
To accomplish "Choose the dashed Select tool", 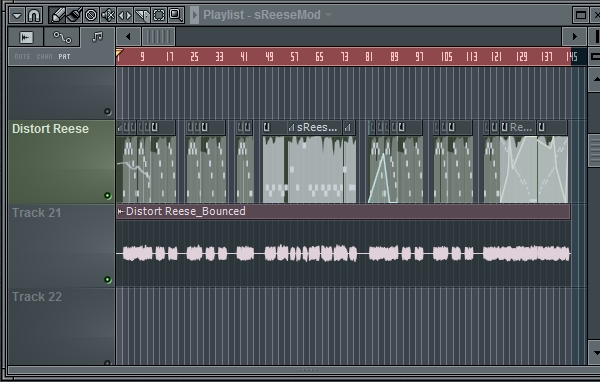I will 159,15.
